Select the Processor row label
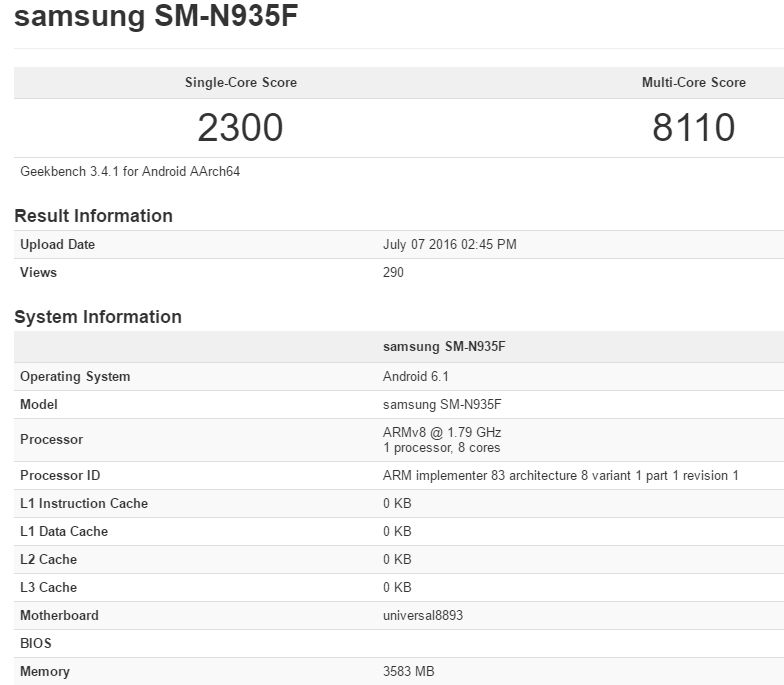Image resolution: width=784 pixels, height=685 pixels. click(x=52, y=440)
